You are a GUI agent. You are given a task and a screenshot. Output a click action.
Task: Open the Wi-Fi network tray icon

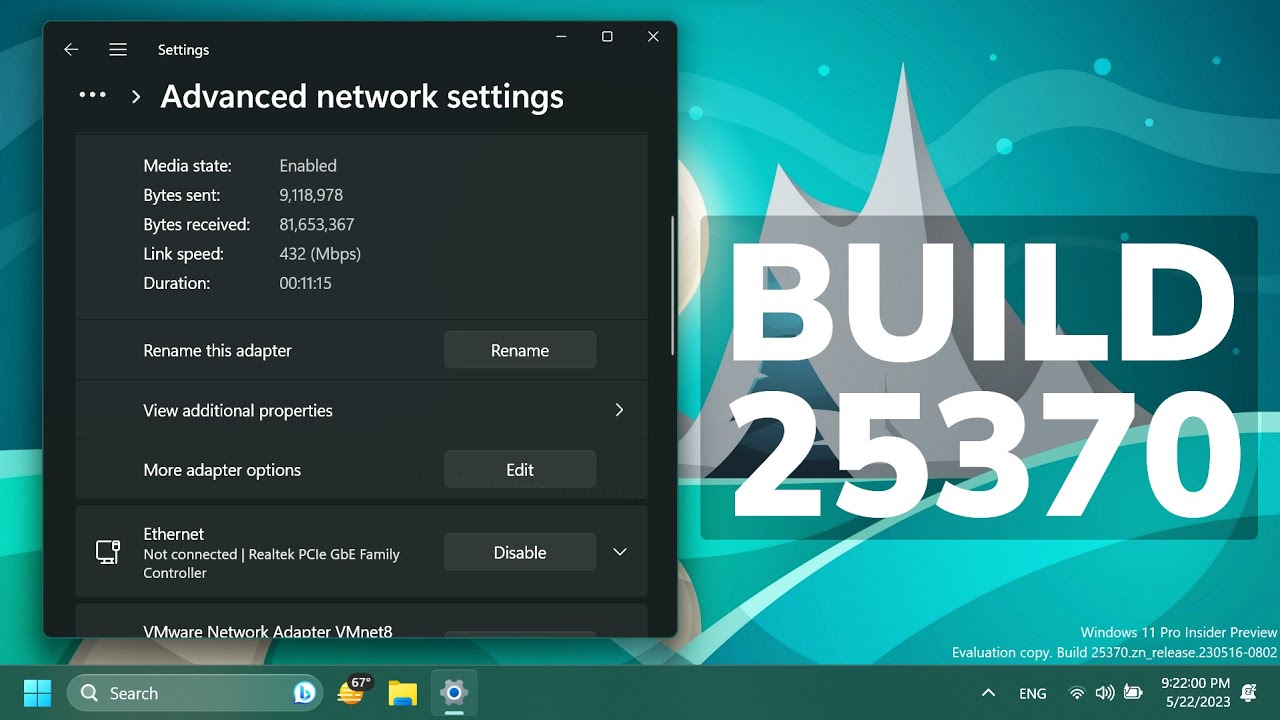tap(1076, 693)
